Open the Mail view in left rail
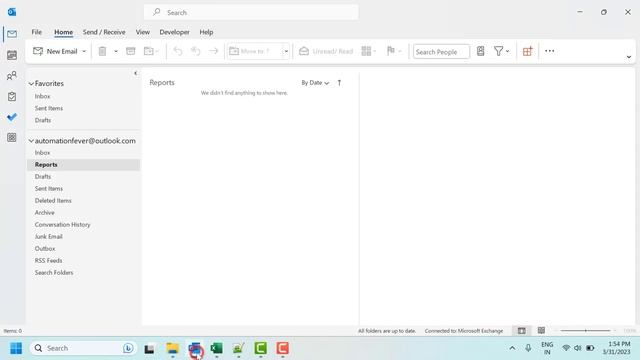640x360 pixels. (x=12, y=34)
